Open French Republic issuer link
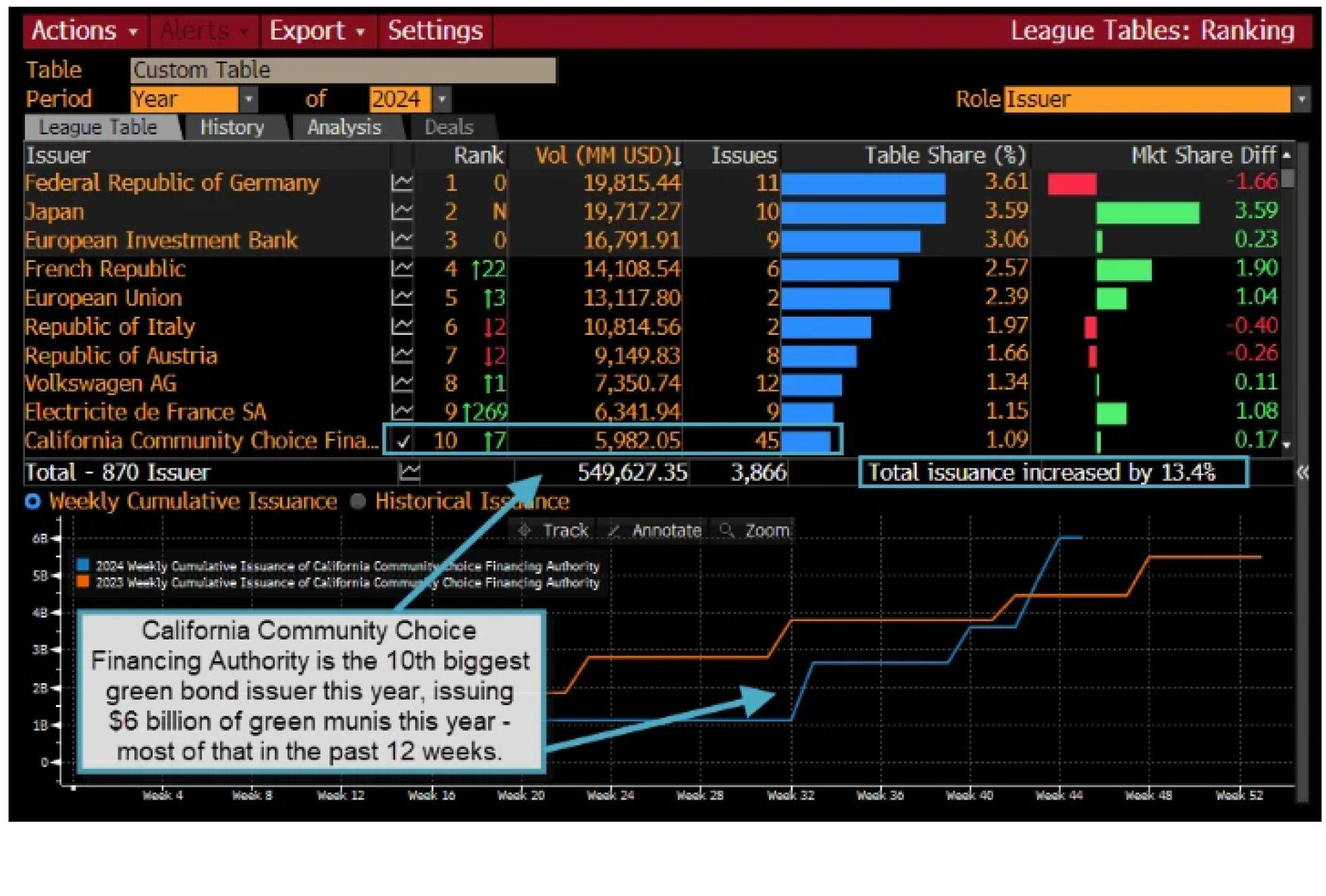The height and width of the screenshot is (896, 1326). (105, 269)
